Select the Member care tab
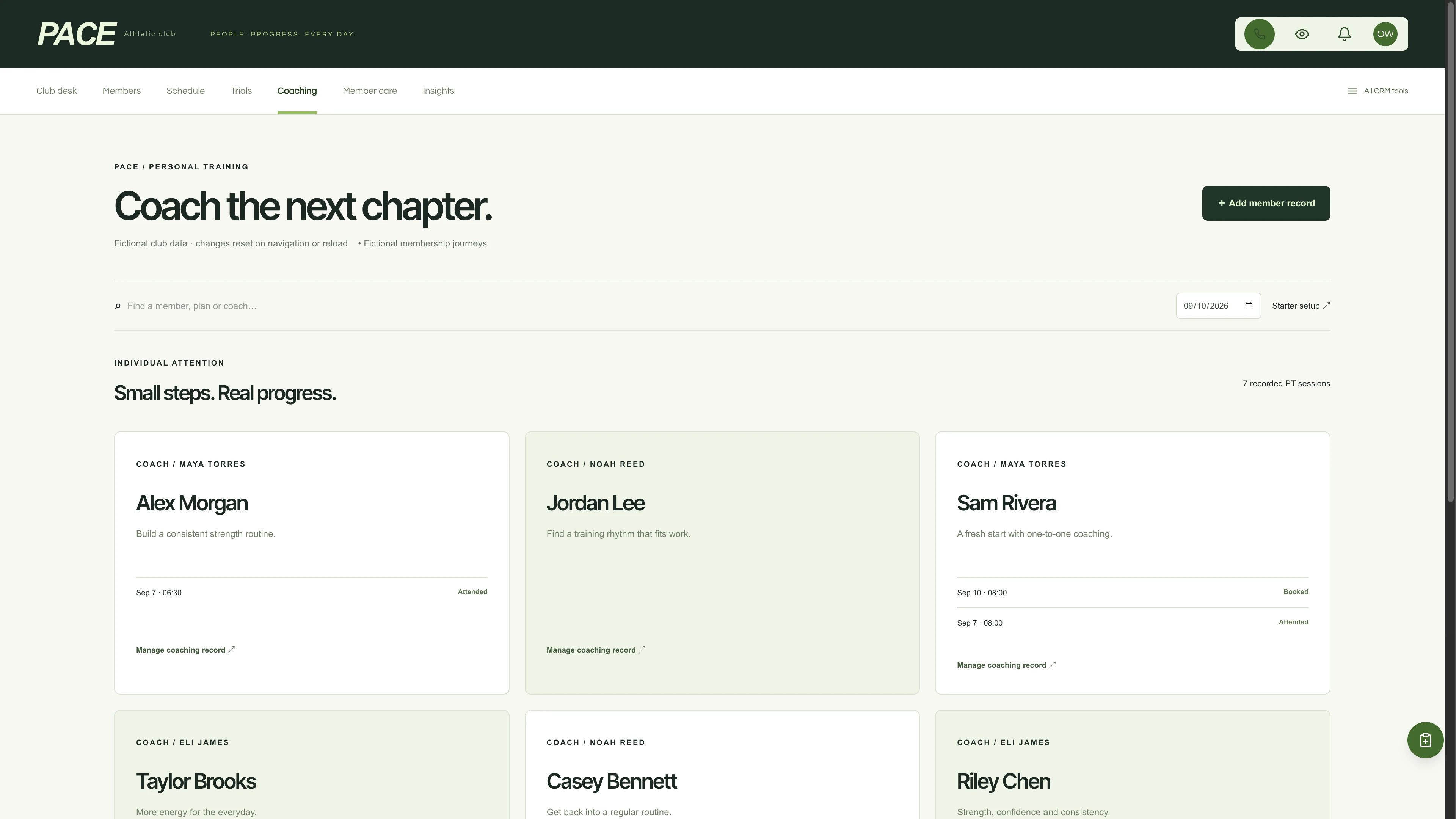1456x819 pixels. 370,91
